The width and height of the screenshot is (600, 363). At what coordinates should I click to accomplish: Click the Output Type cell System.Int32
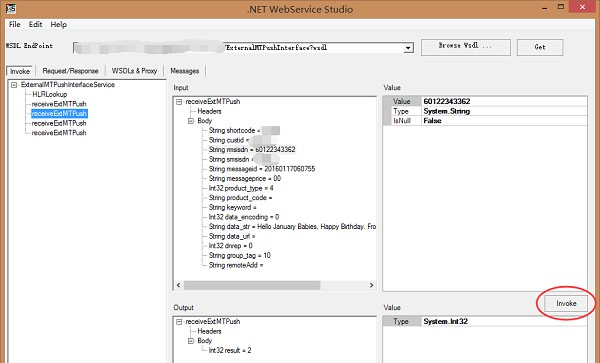click(x=504, y=321)
